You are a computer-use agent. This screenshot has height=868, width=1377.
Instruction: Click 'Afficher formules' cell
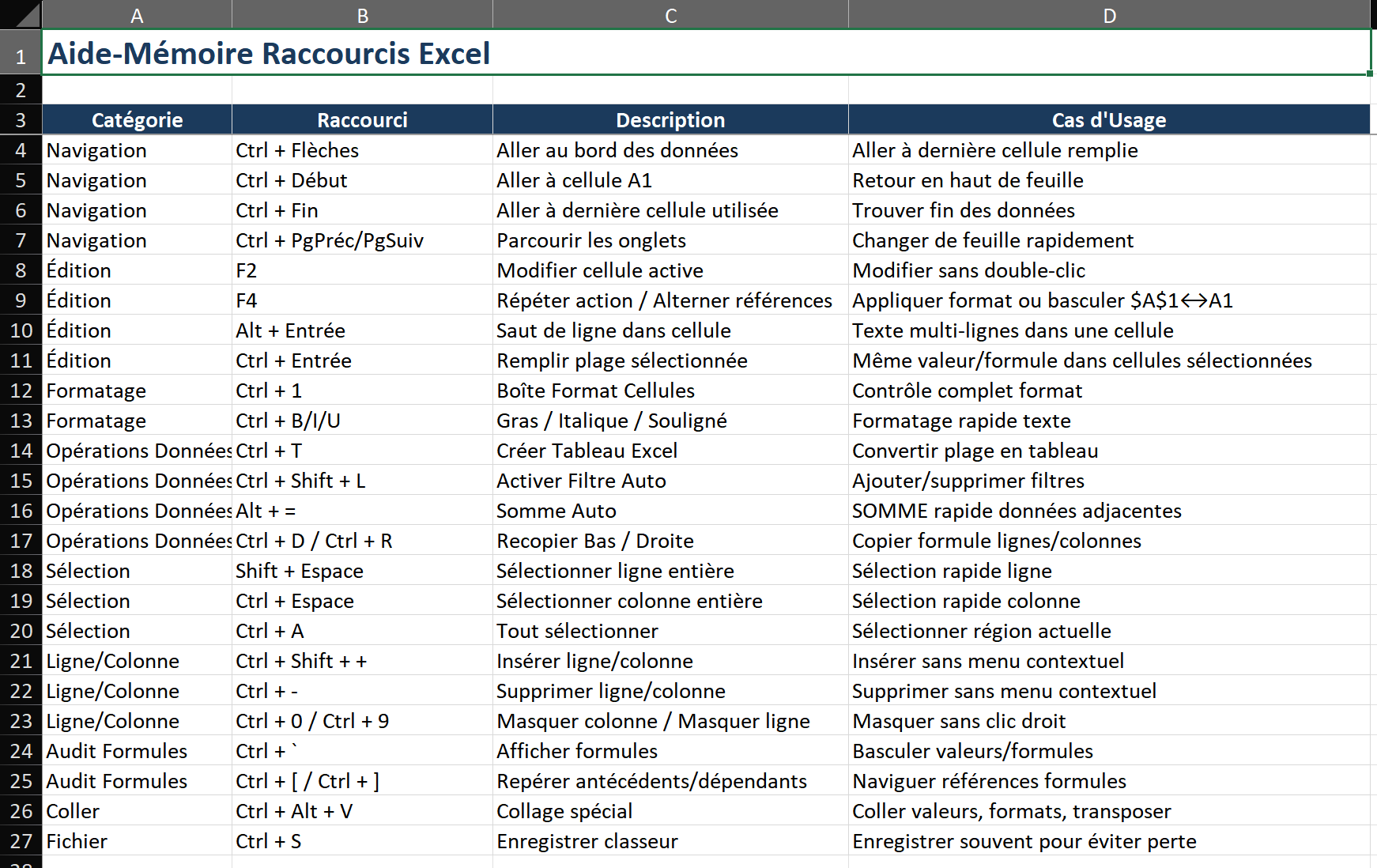670,751
